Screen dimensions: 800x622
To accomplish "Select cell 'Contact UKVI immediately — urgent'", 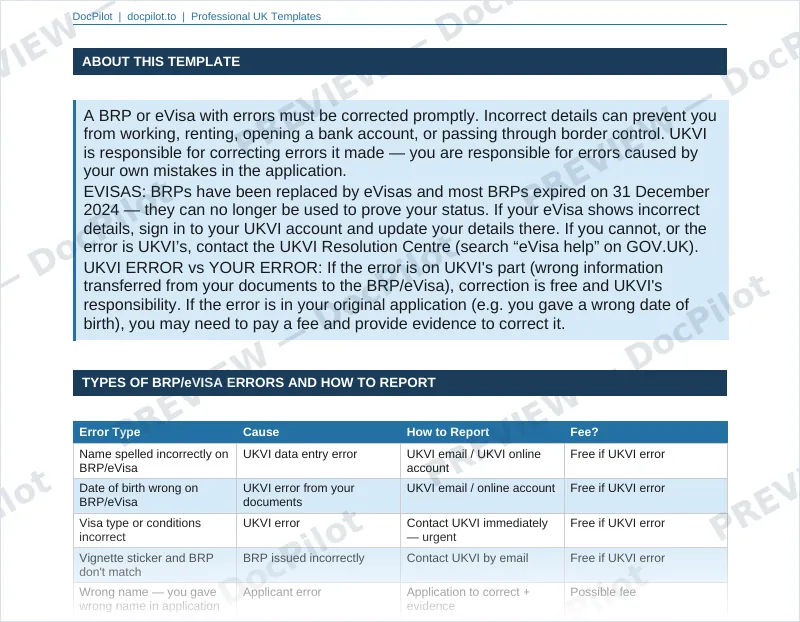I will coord(482,530).
